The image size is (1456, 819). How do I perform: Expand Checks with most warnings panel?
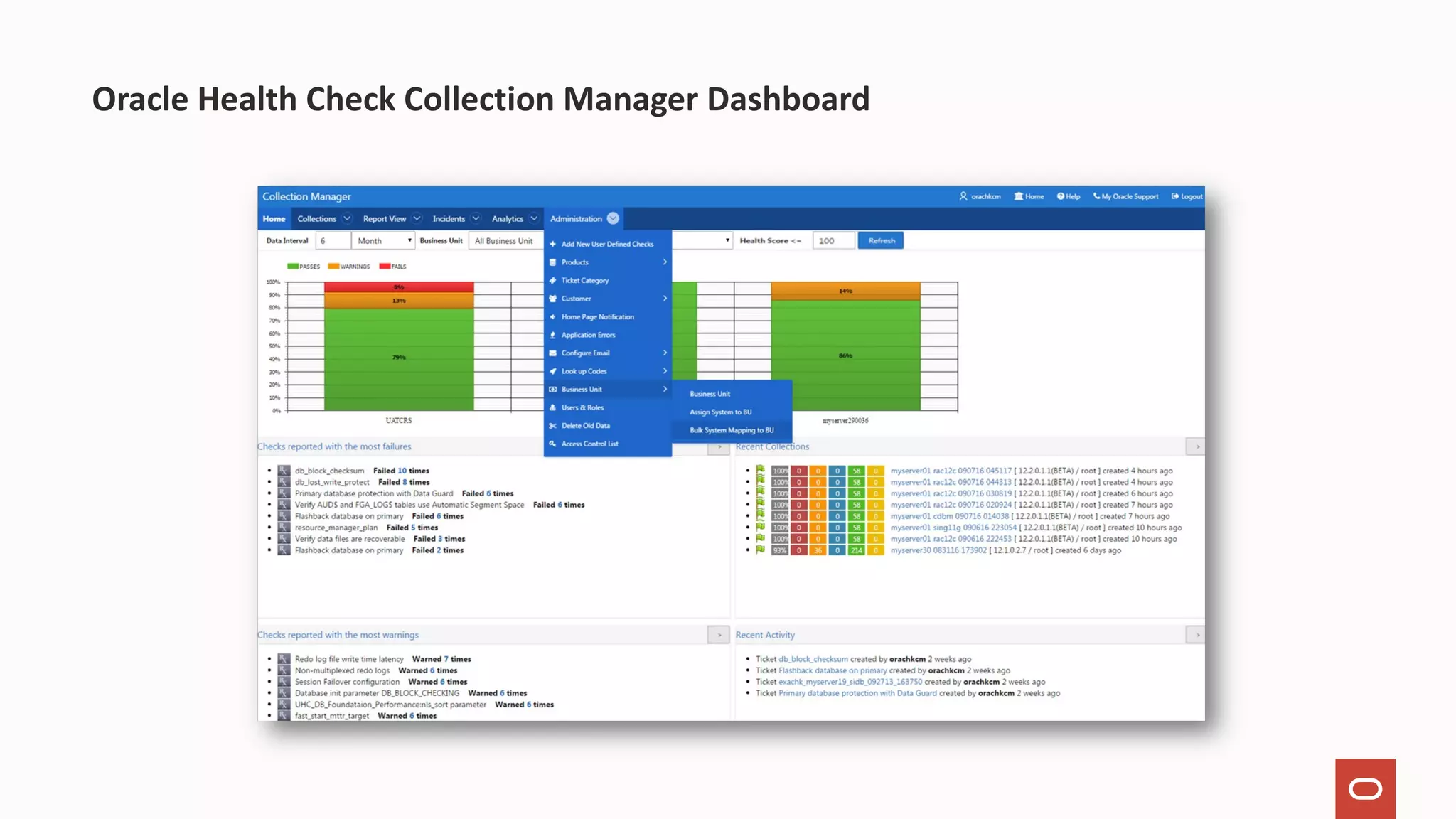pyautogui.click(x=719, y=635)
